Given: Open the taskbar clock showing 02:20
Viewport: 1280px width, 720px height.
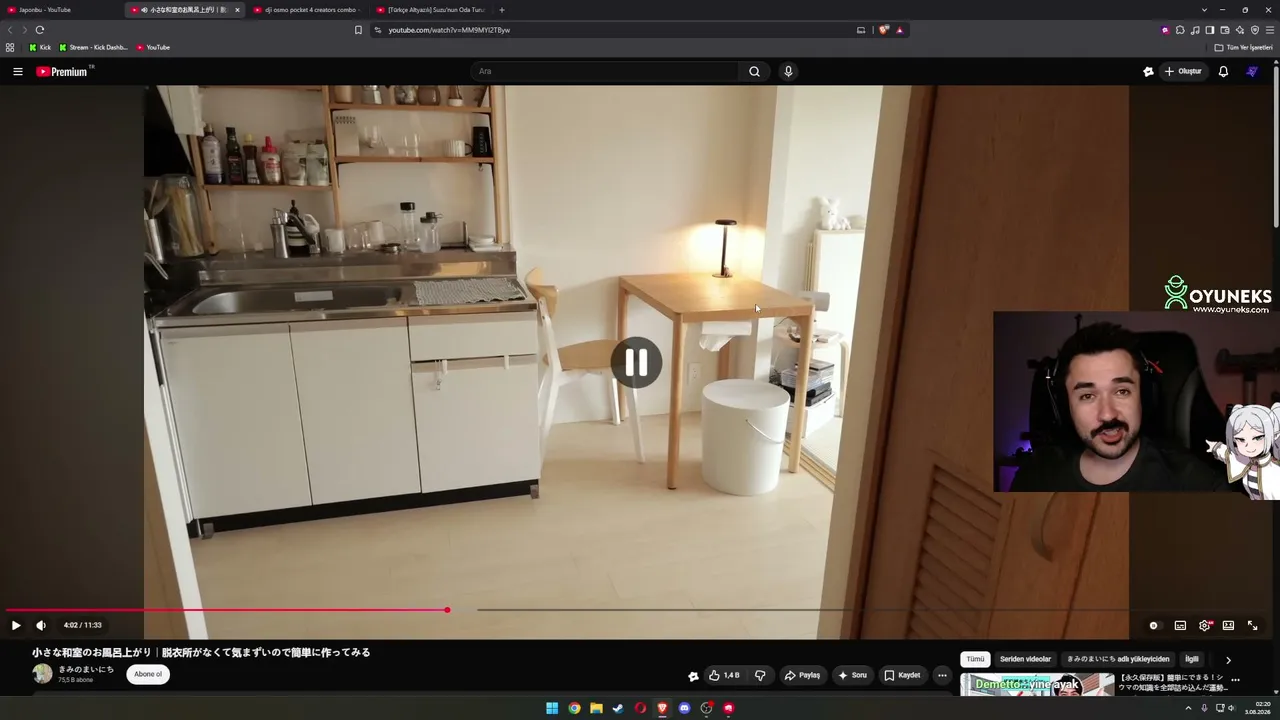Looking at the screenshot, I should tap(1257, 708).
